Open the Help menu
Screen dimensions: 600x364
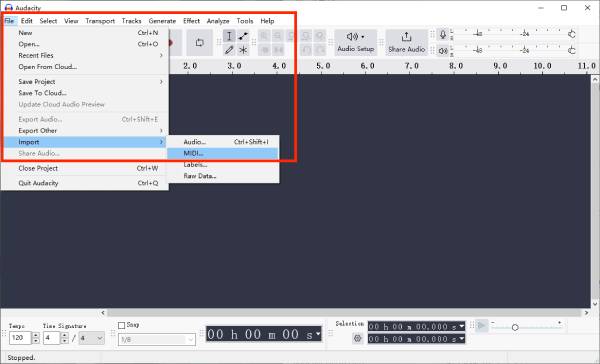(267, 21)
